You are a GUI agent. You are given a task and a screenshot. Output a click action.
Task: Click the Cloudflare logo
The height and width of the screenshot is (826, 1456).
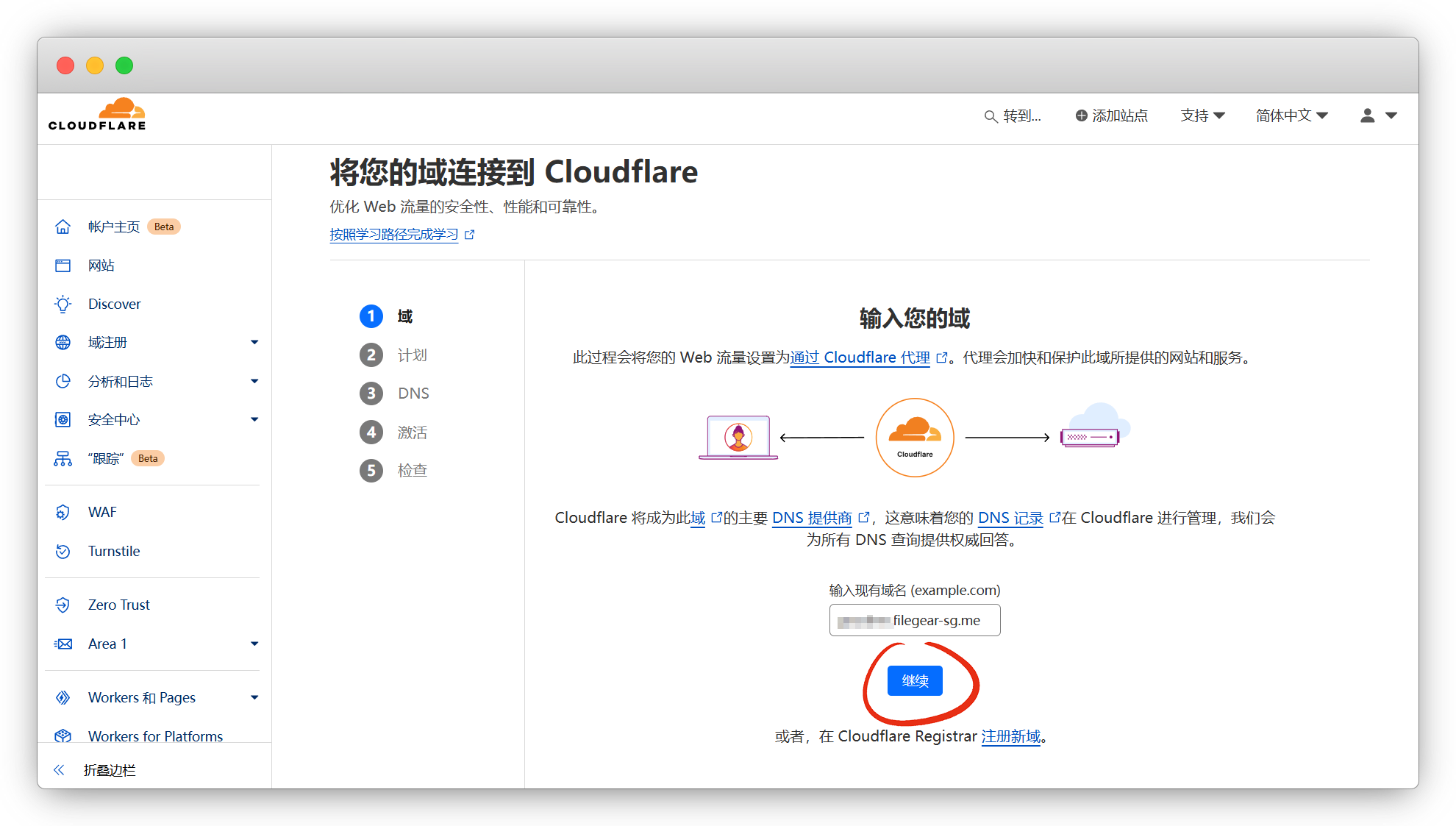tap(97, 115)
